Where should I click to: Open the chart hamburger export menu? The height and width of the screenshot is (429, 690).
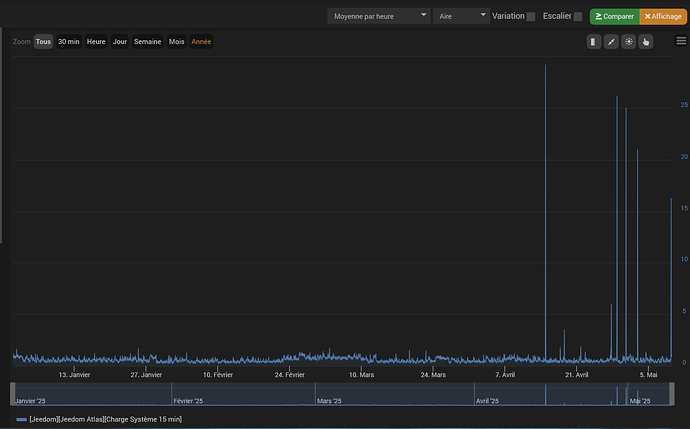681,41
